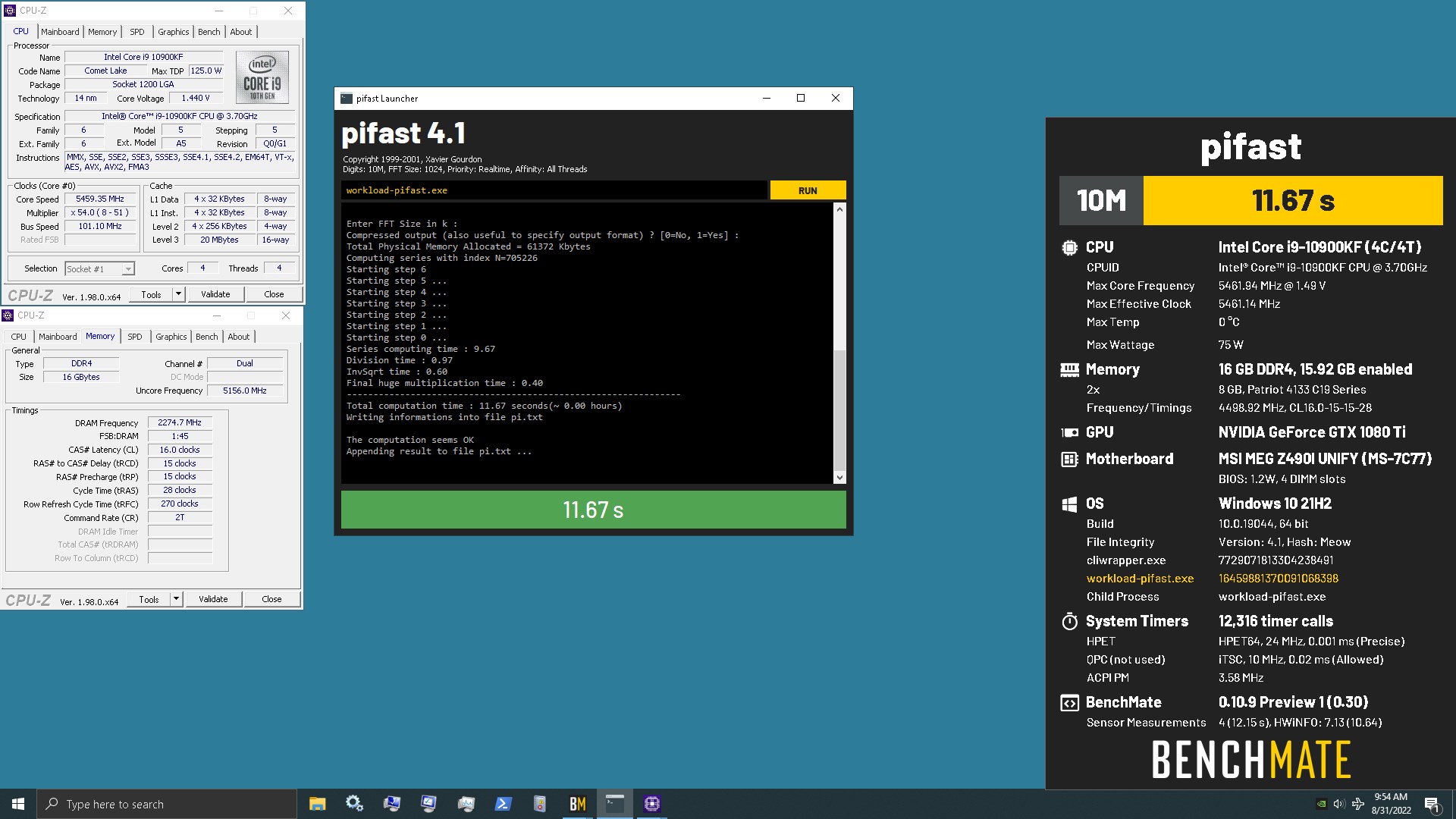Click the DRAM Frequency value 2274.7 MHz
The image size is (1456, 819).
click(x=180, y=422)
